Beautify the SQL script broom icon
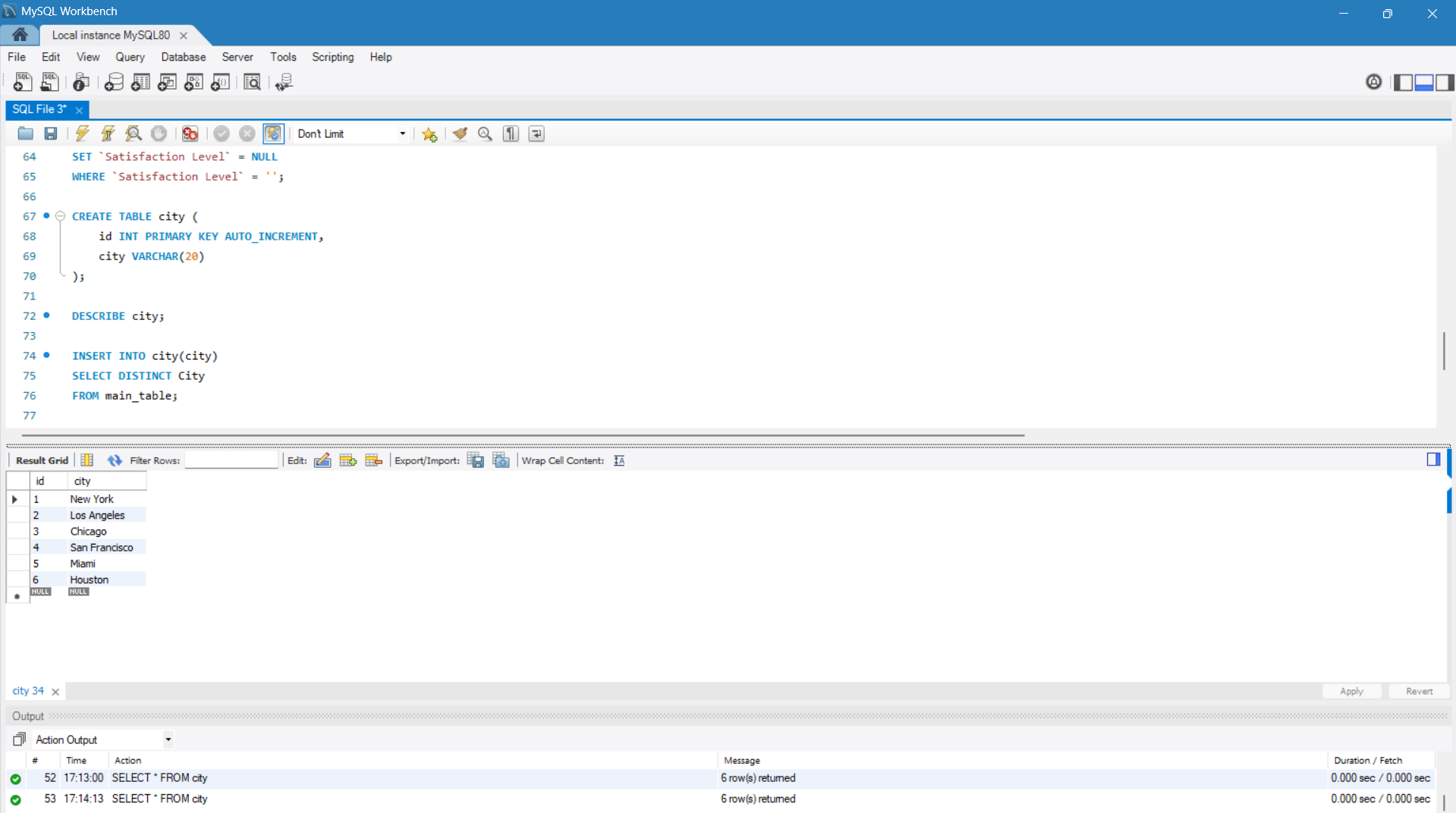 tap(460, 133)
